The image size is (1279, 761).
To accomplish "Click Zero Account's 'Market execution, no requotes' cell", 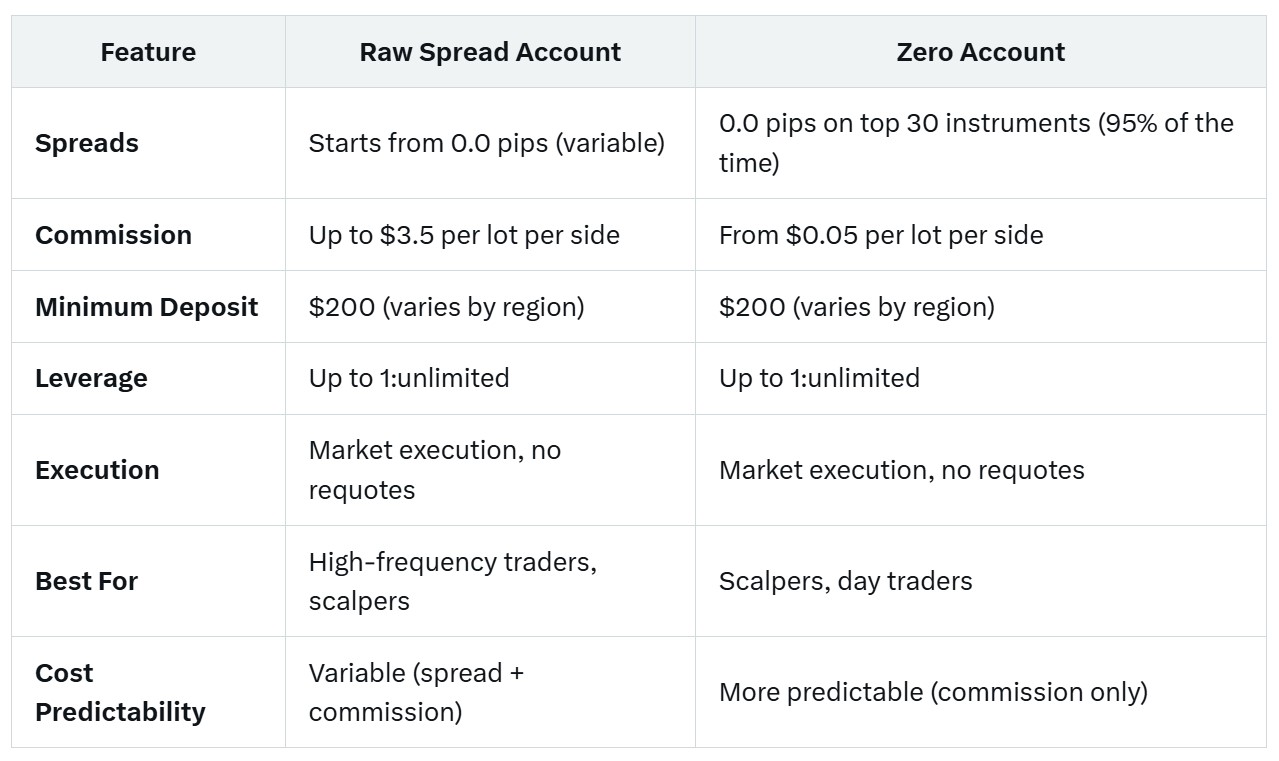I will pos(981,470).
